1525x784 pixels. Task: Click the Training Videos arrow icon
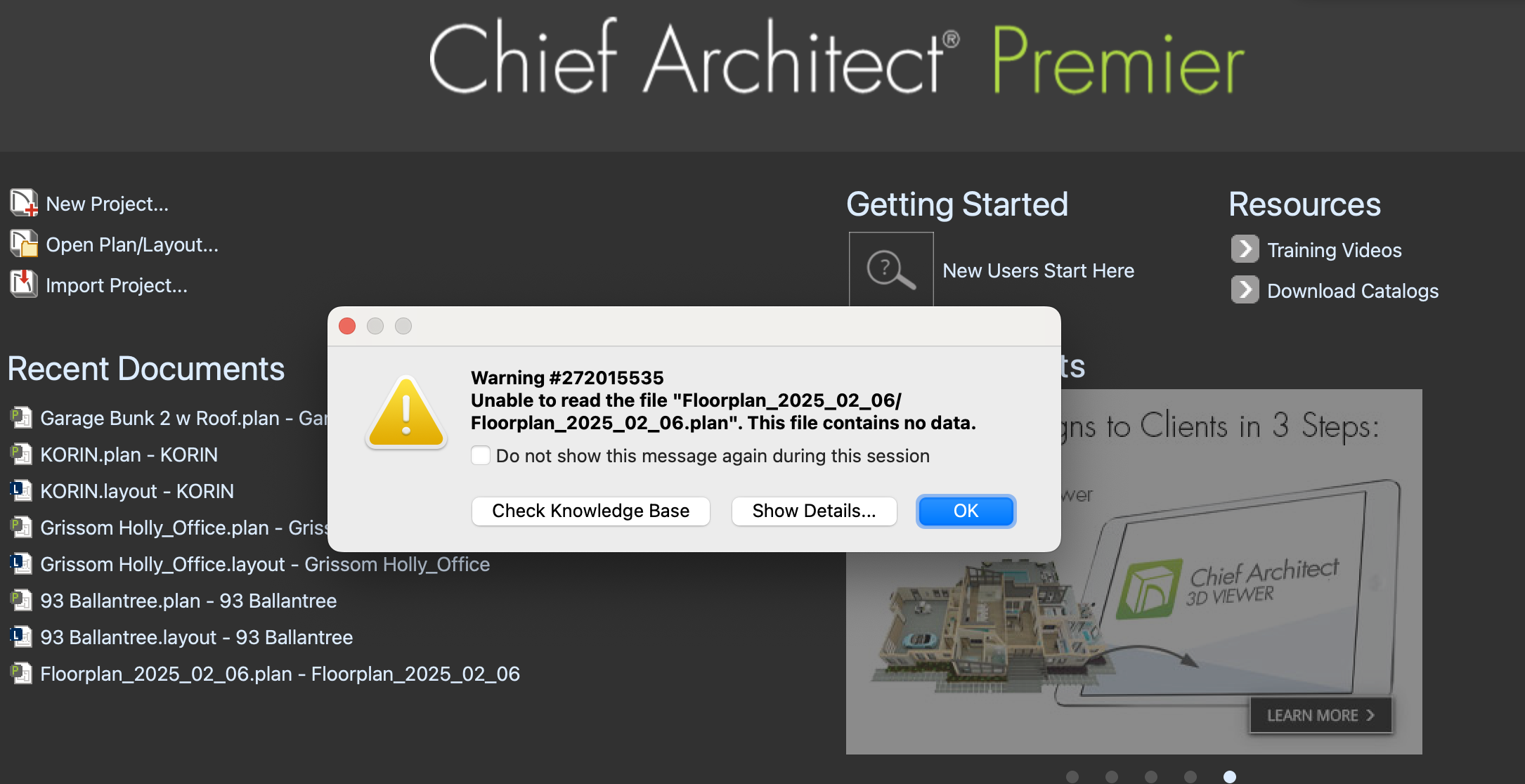click(1245, 249)
